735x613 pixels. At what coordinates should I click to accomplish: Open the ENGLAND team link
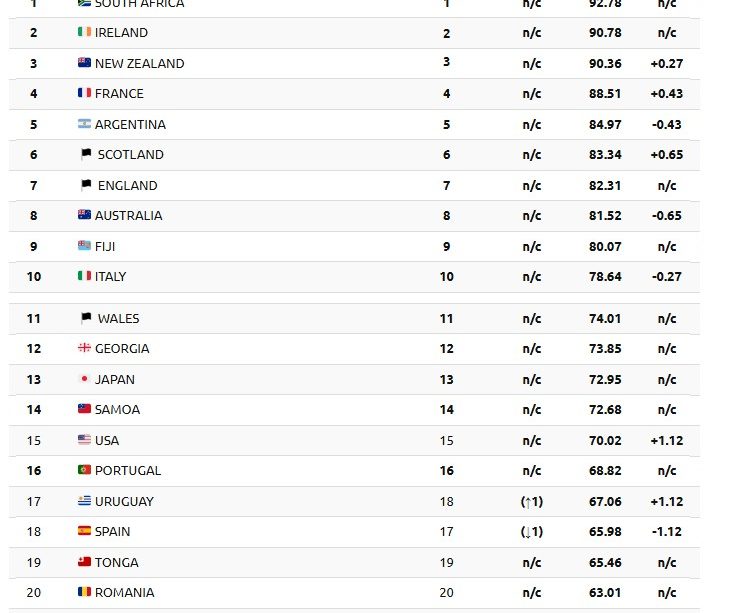128,186
